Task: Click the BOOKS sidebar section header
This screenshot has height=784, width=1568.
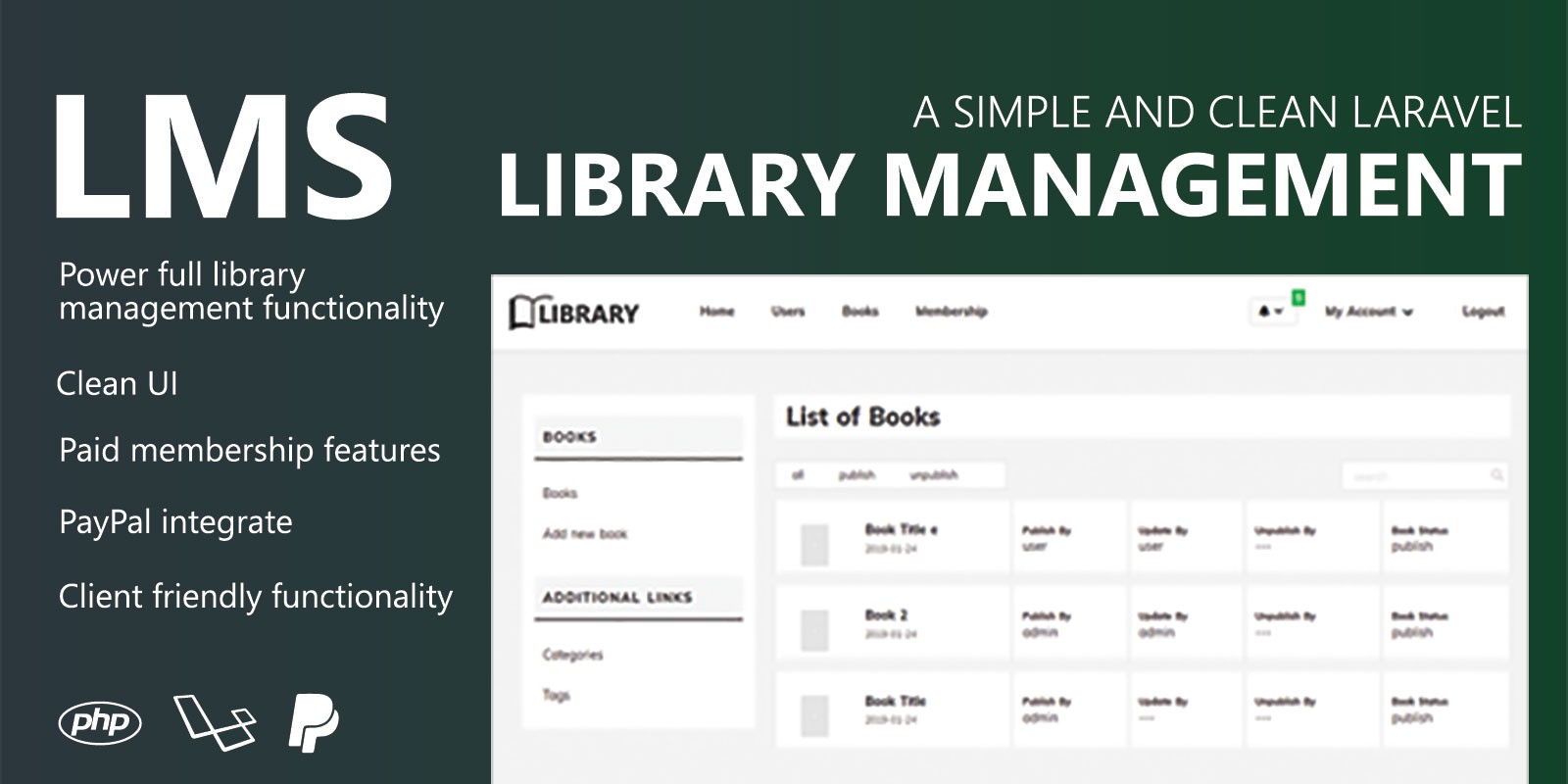Action: point(569,437)
